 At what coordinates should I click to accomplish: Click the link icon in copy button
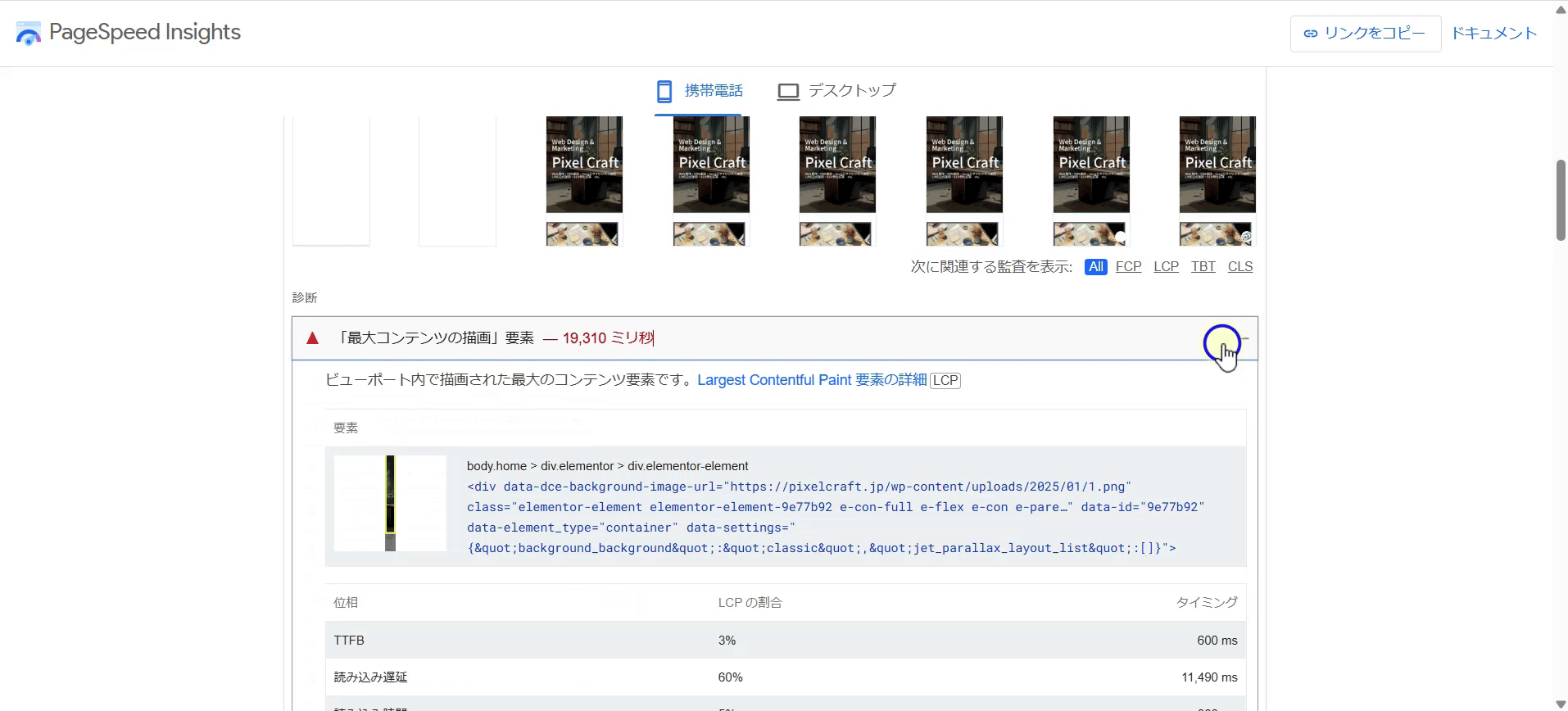1311,34
